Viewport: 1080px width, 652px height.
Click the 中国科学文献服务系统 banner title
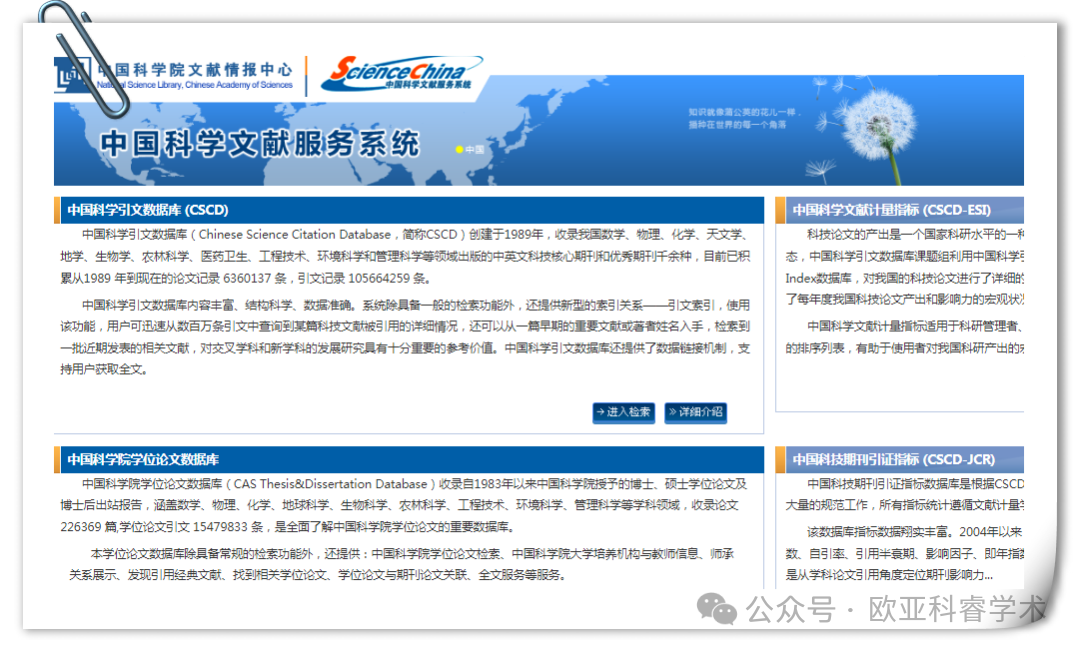point(260,144)
